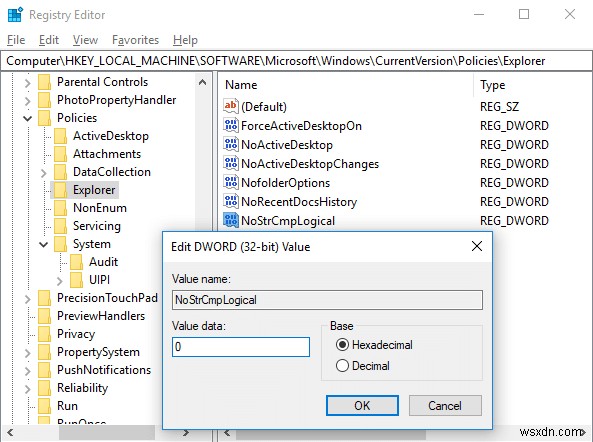The image size is (593, 442).
Task: Click the NoStrCmpLogical DWORD value icon
Action: click(x=231, y=220)
